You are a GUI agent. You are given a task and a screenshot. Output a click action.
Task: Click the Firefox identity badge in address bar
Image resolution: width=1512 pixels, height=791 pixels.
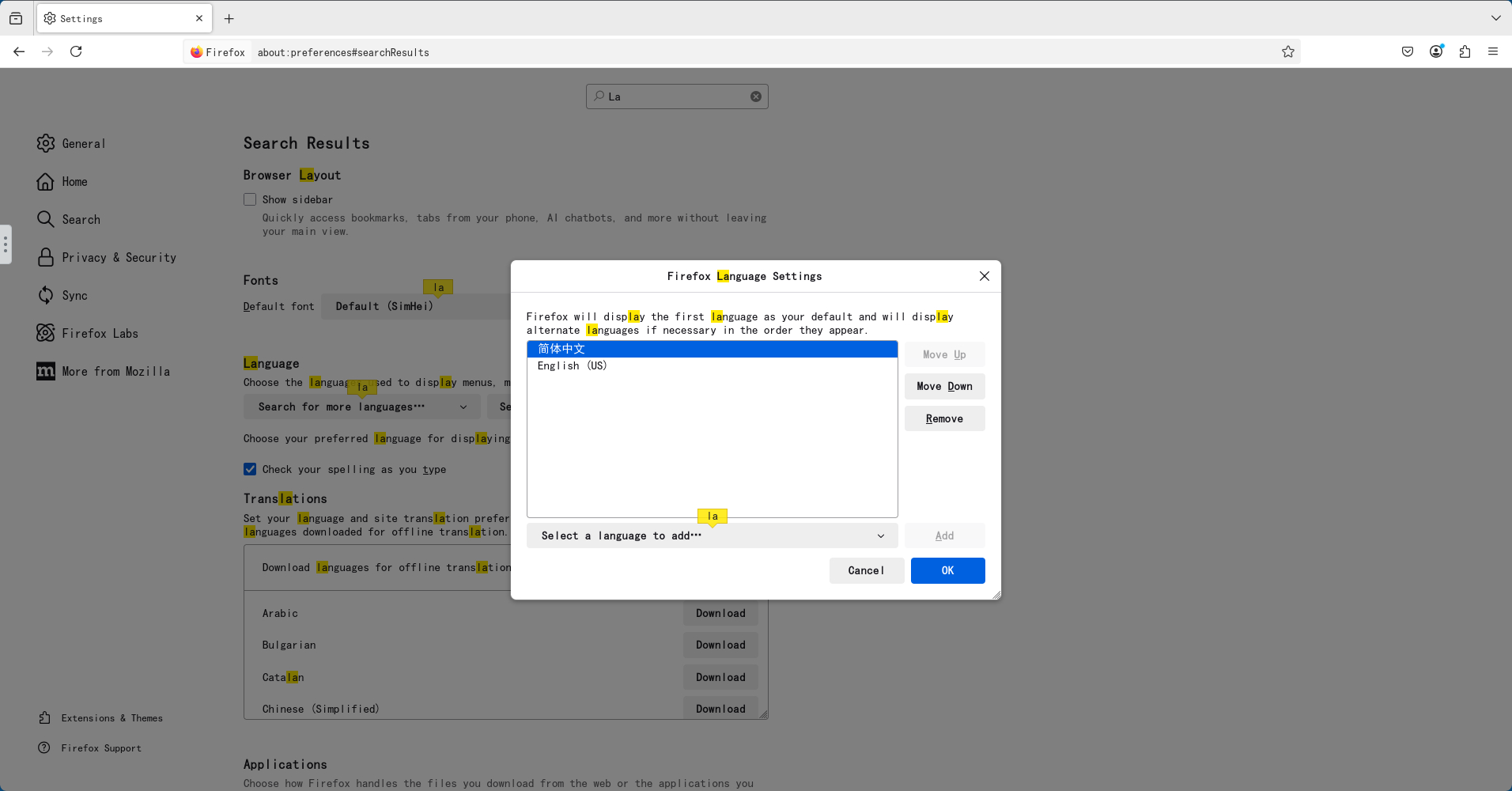click(218, 52)
